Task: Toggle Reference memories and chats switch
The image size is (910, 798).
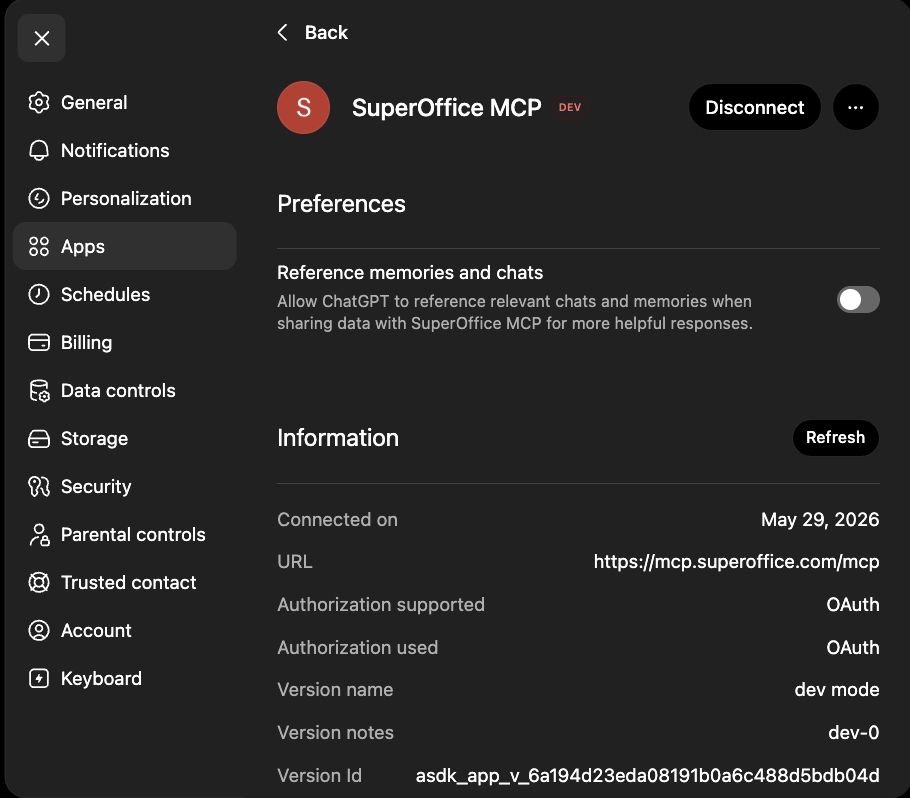Action: click(858, 300)
